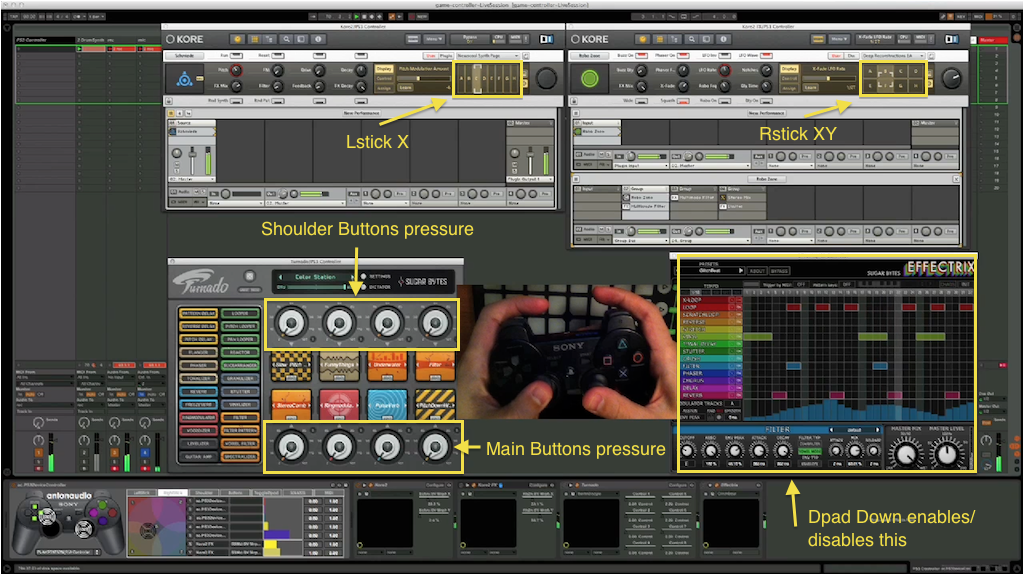Open the Menu dropdown in left KORE
This screenshot has width=1024, height=575.
pos(434,39)
